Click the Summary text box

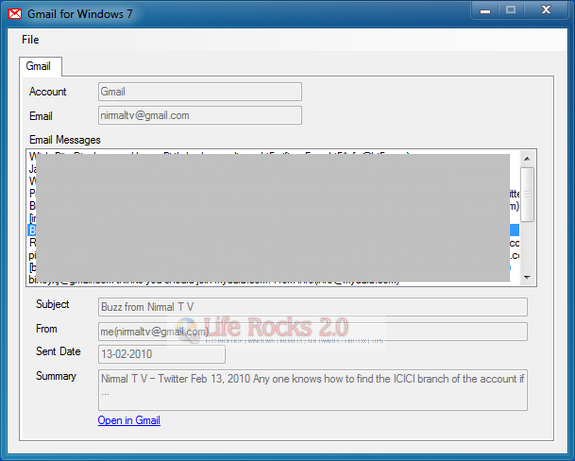(x=313, y=390)
